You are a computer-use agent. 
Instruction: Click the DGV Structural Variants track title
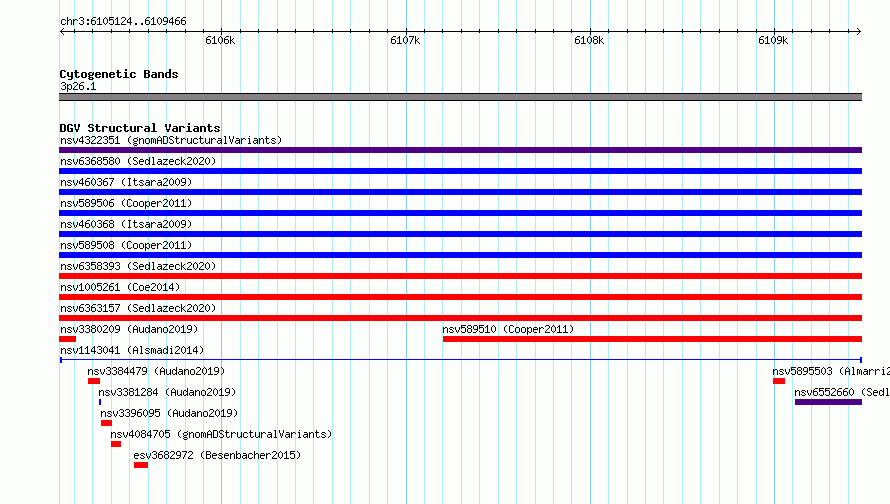(140, 128)
